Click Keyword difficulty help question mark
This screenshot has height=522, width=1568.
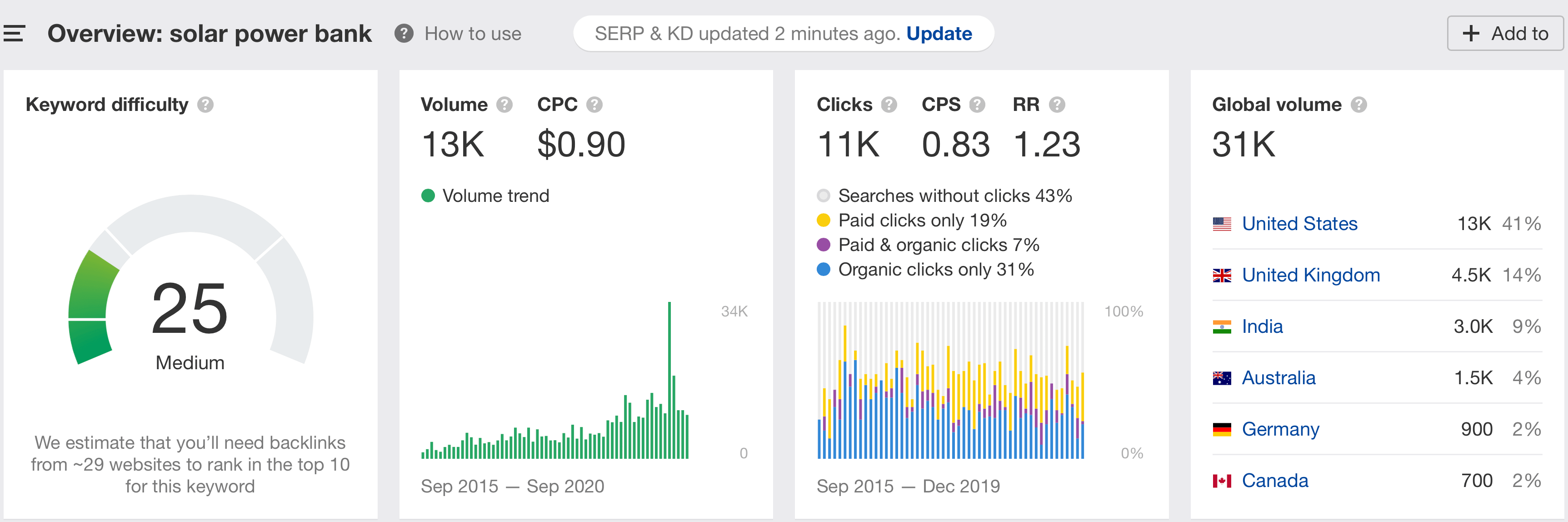(x=206, y=105)
